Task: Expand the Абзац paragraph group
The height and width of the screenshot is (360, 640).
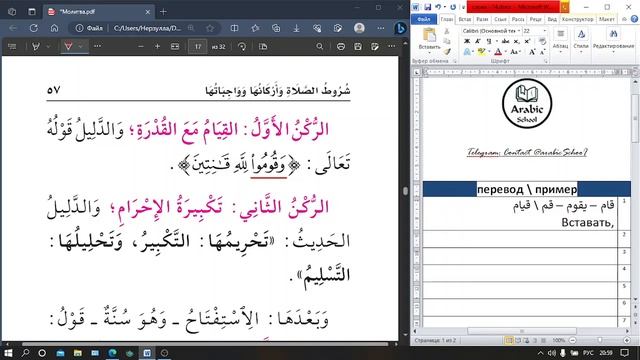Action: coord(560,40)
